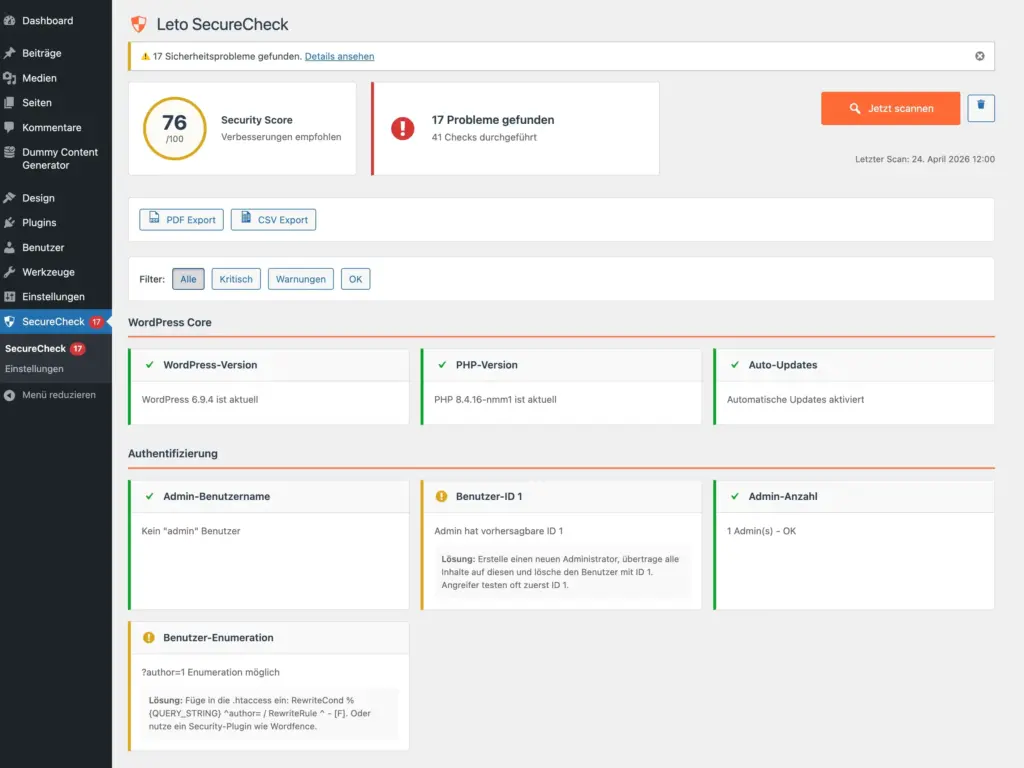Screen dimensions: 1024x768
Task: Click the Leto SecureCheck orange shield logo
Action: click(138, 24)
